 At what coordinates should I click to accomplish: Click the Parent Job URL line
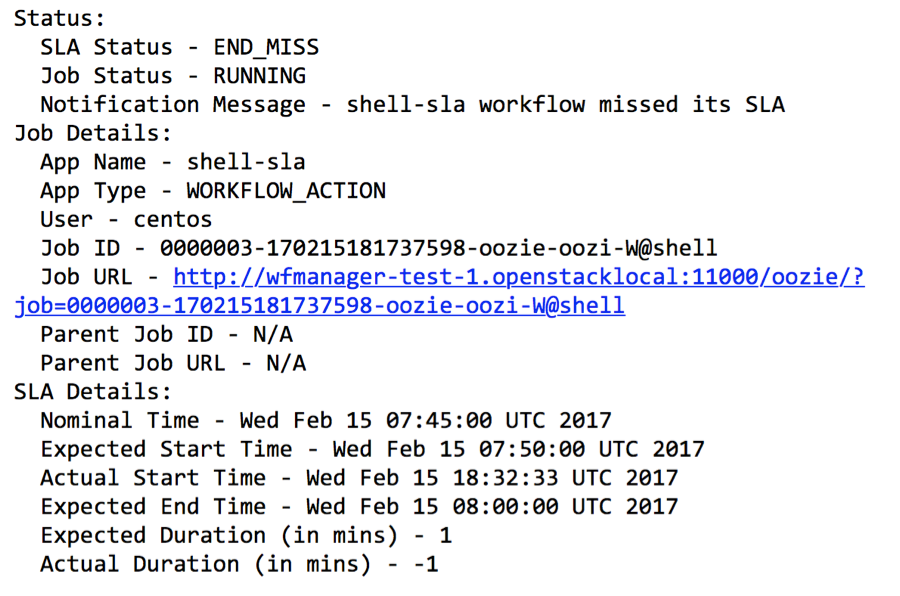[x=172, y=363]
